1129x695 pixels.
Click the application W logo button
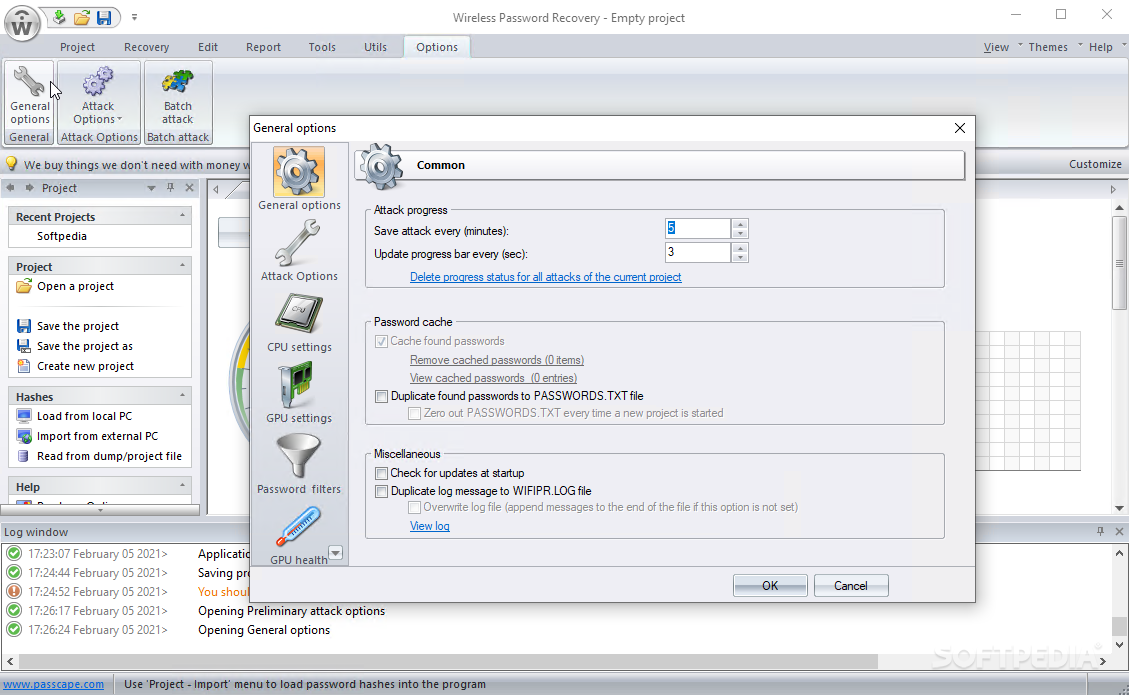22,24
